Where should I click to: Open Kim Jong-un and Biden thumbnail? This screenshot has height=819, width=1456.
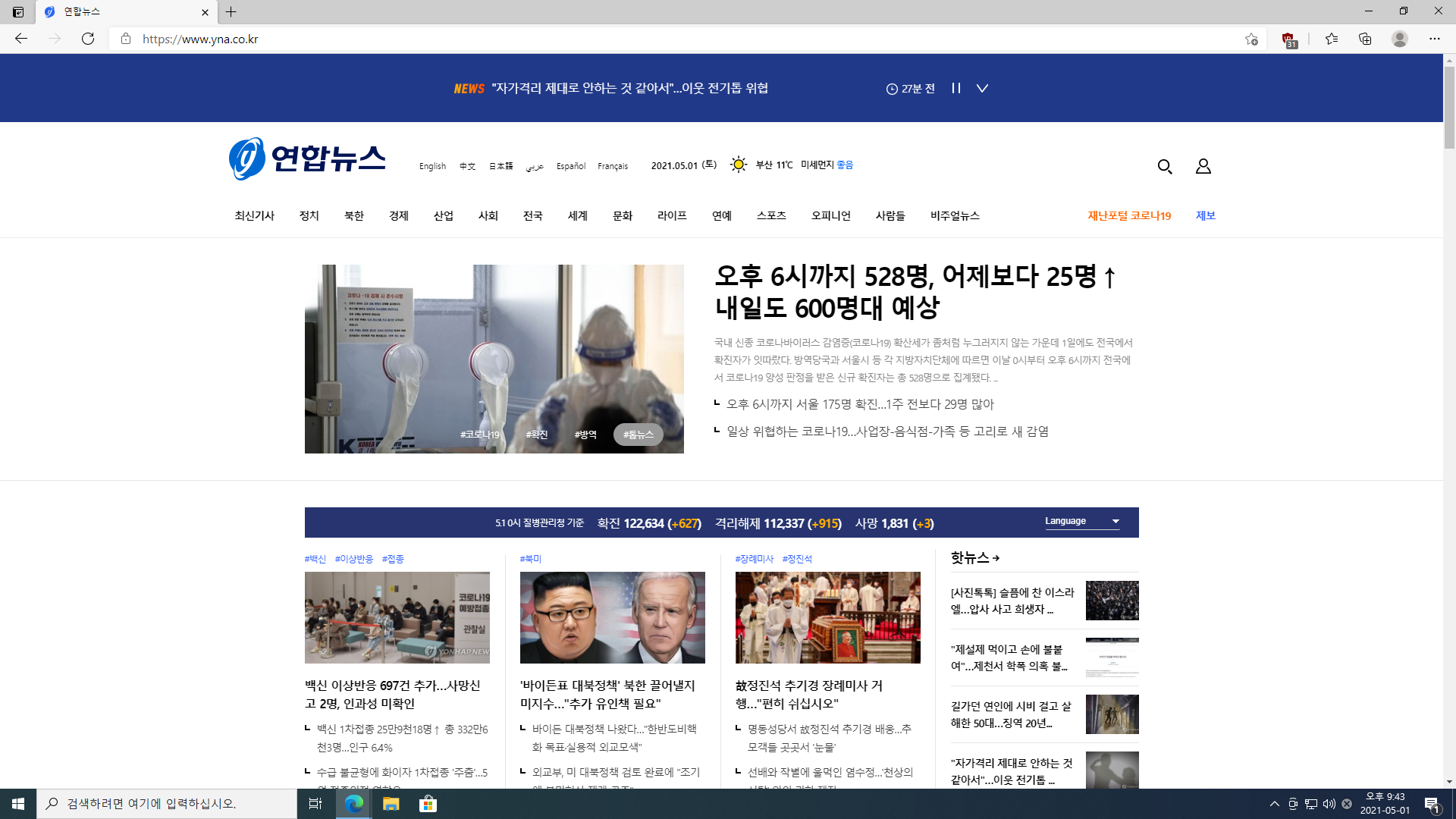coord(613,617)
